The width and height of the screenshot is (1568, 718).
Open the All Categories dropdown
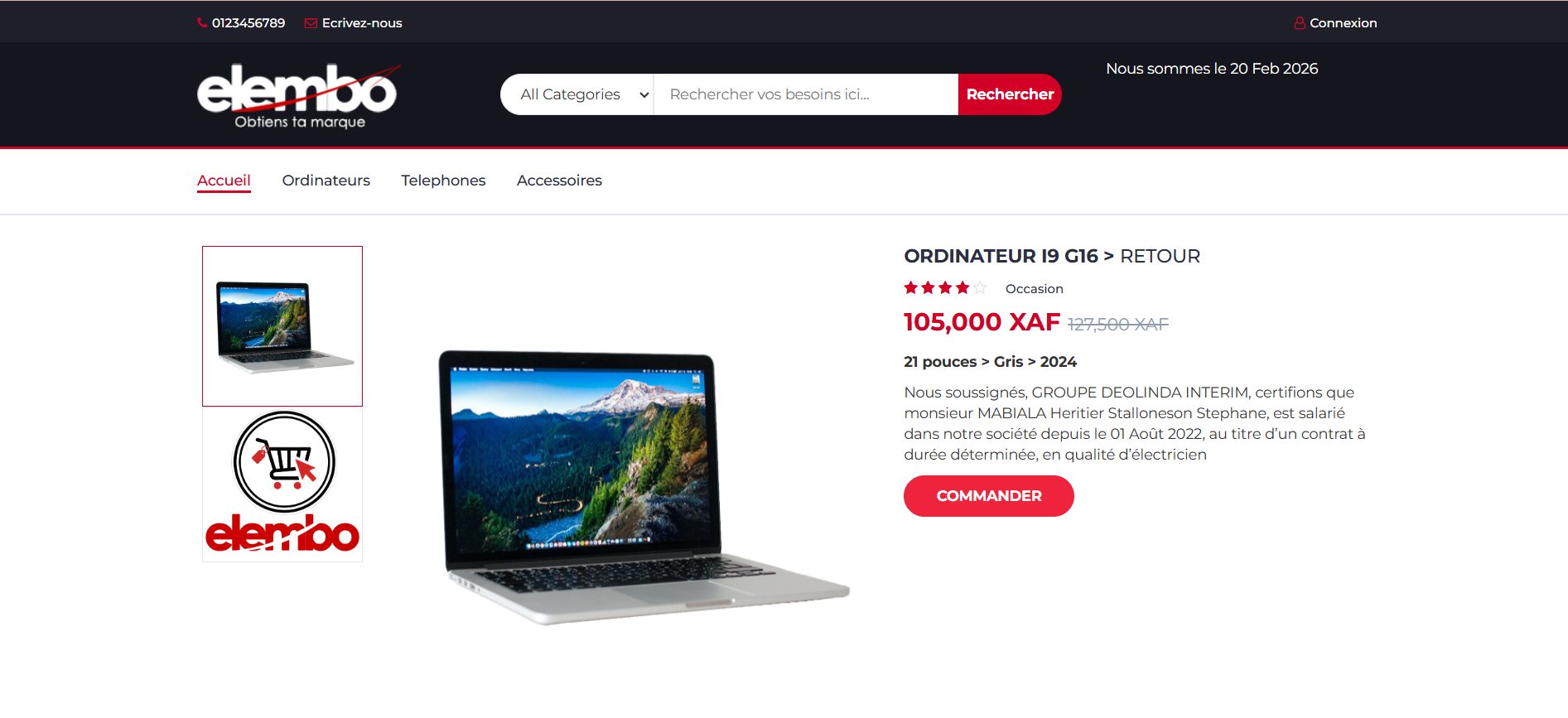click(x=577, y=94)
